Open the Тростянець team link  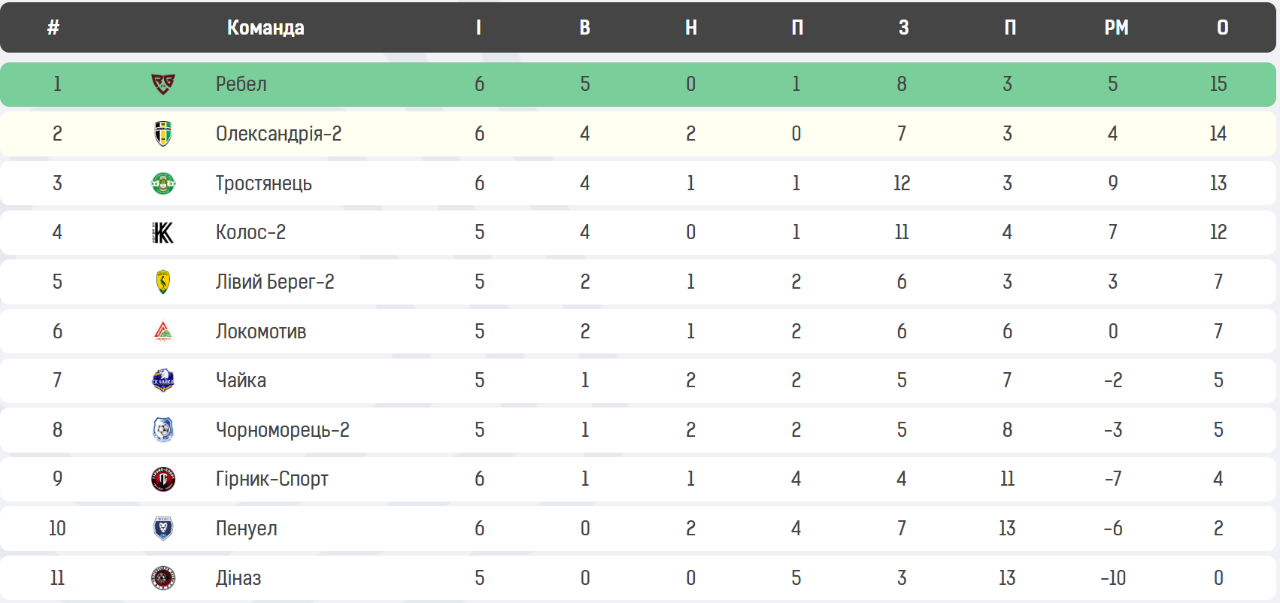[264, 183]
